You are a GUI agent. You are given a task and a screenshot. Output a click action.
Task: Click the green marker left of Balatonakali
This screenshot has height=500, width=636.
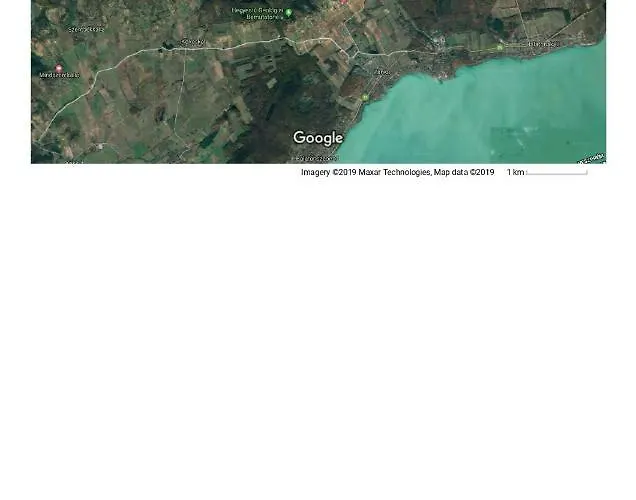pyautogui.click(x=500, y=47)
